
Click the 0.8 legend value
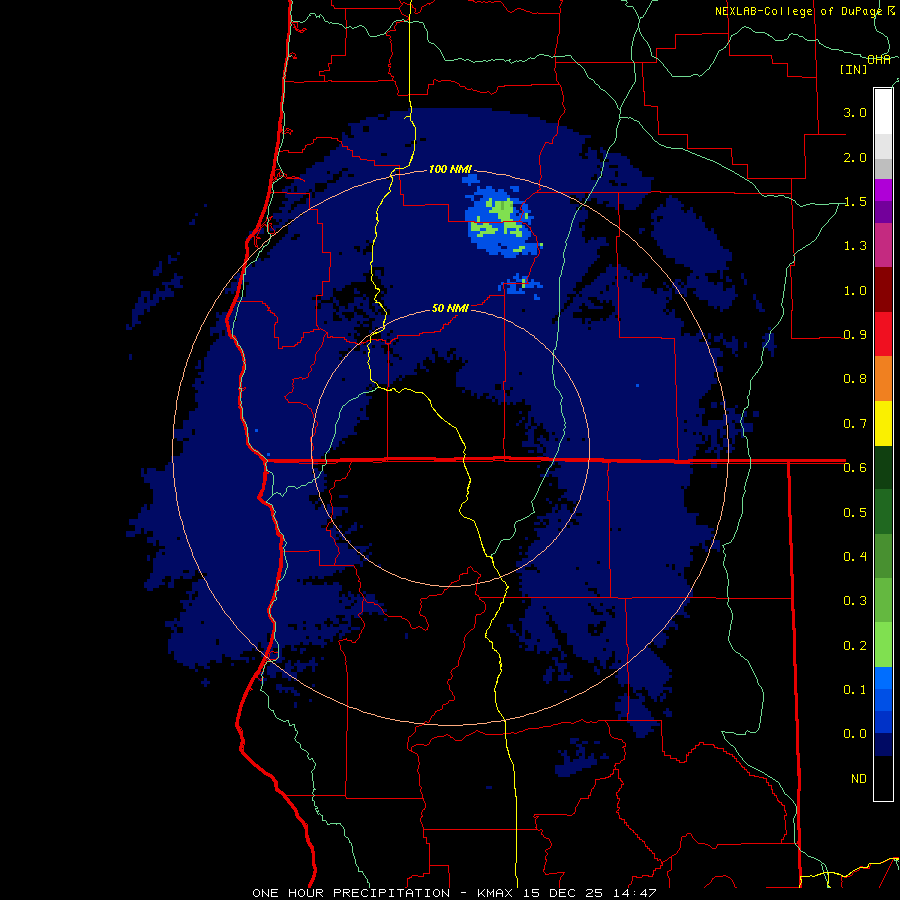tap(855, 379)
